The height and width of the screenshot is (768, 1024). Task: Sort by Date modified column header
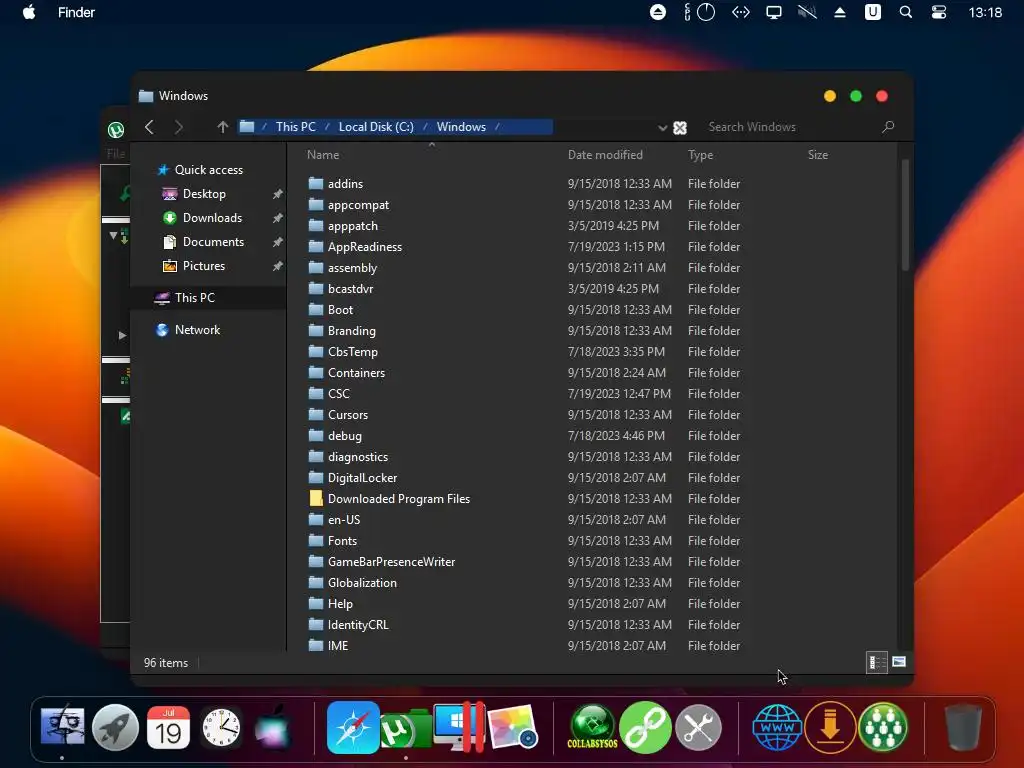click(605, 155)
